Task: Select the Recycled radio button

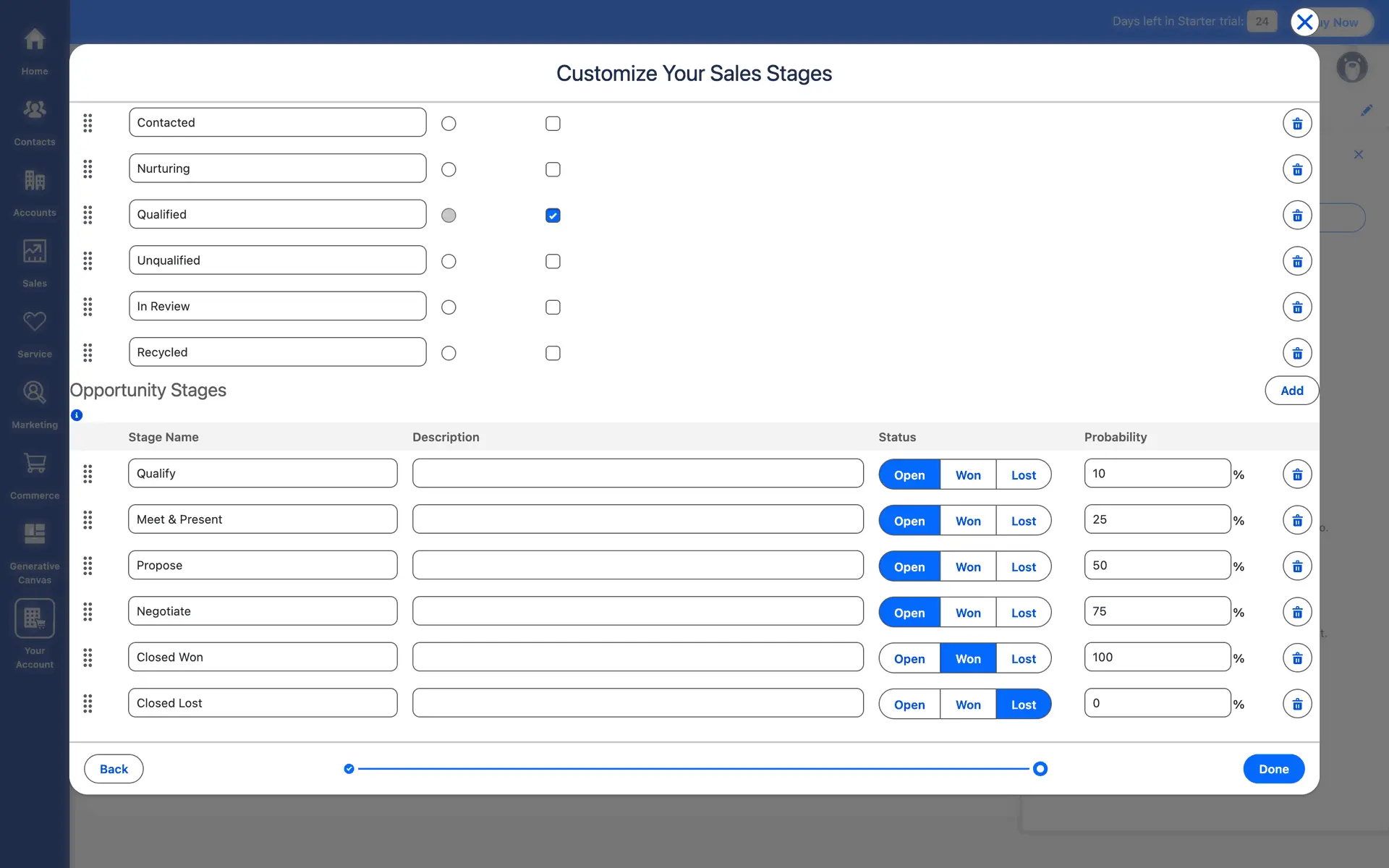Action: click(449, 353)
